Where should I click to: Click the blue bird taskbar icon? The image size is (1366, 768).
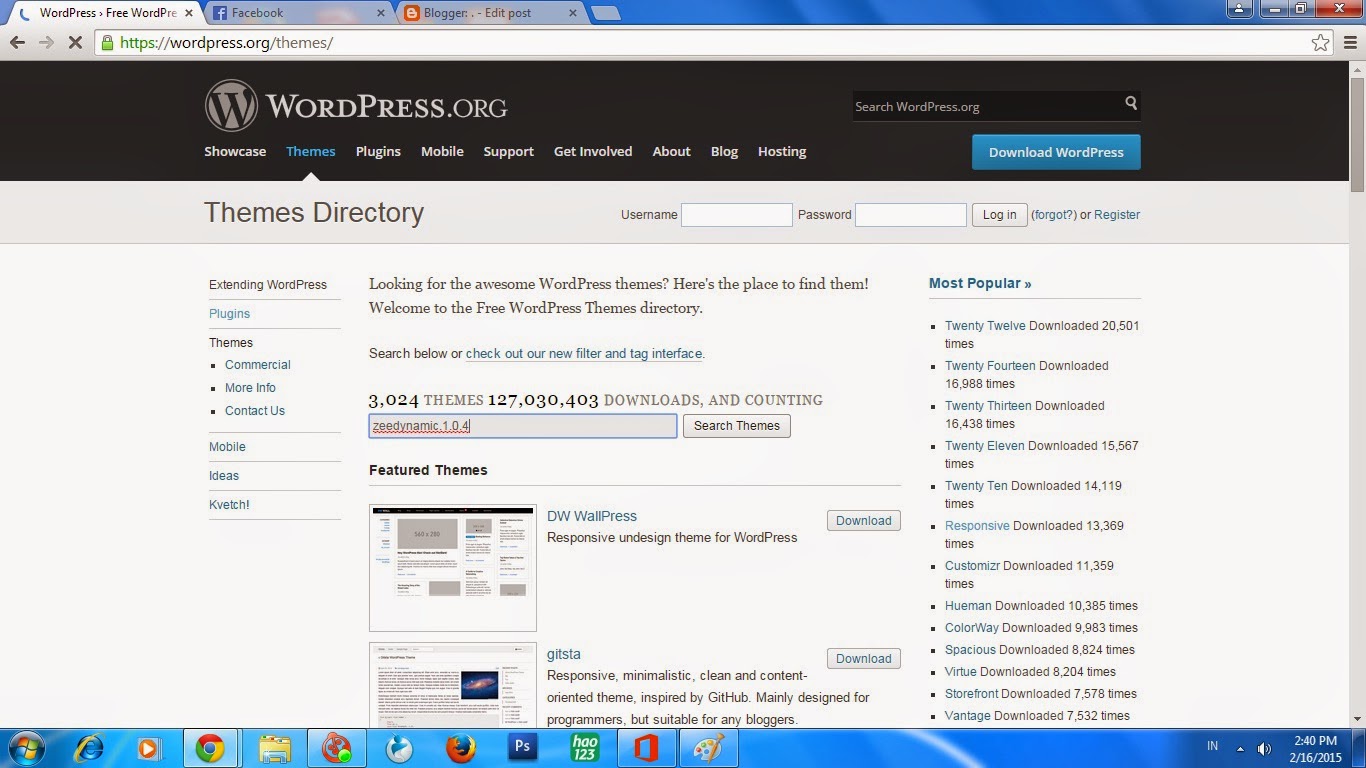tap(398, 748)
